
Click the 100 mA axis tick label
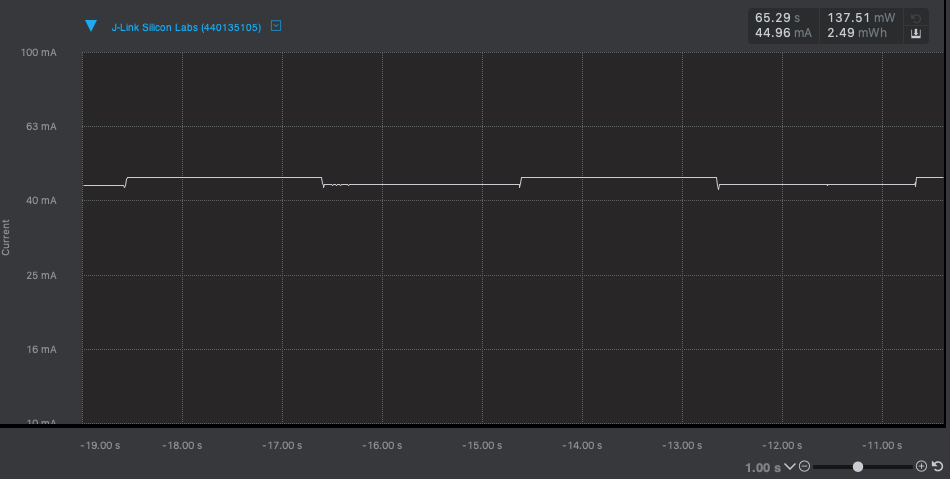[39, 52]
